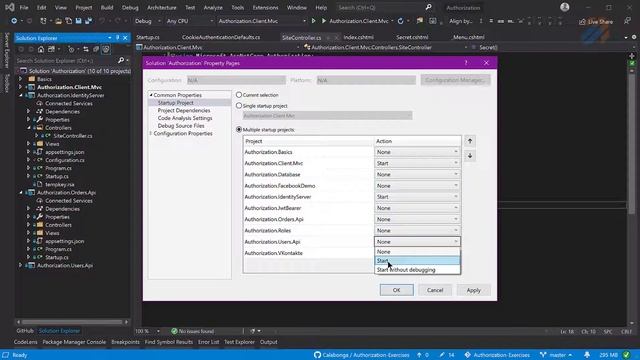Open the Extensions menu
The image size is (640, 360).
point(265,7)
